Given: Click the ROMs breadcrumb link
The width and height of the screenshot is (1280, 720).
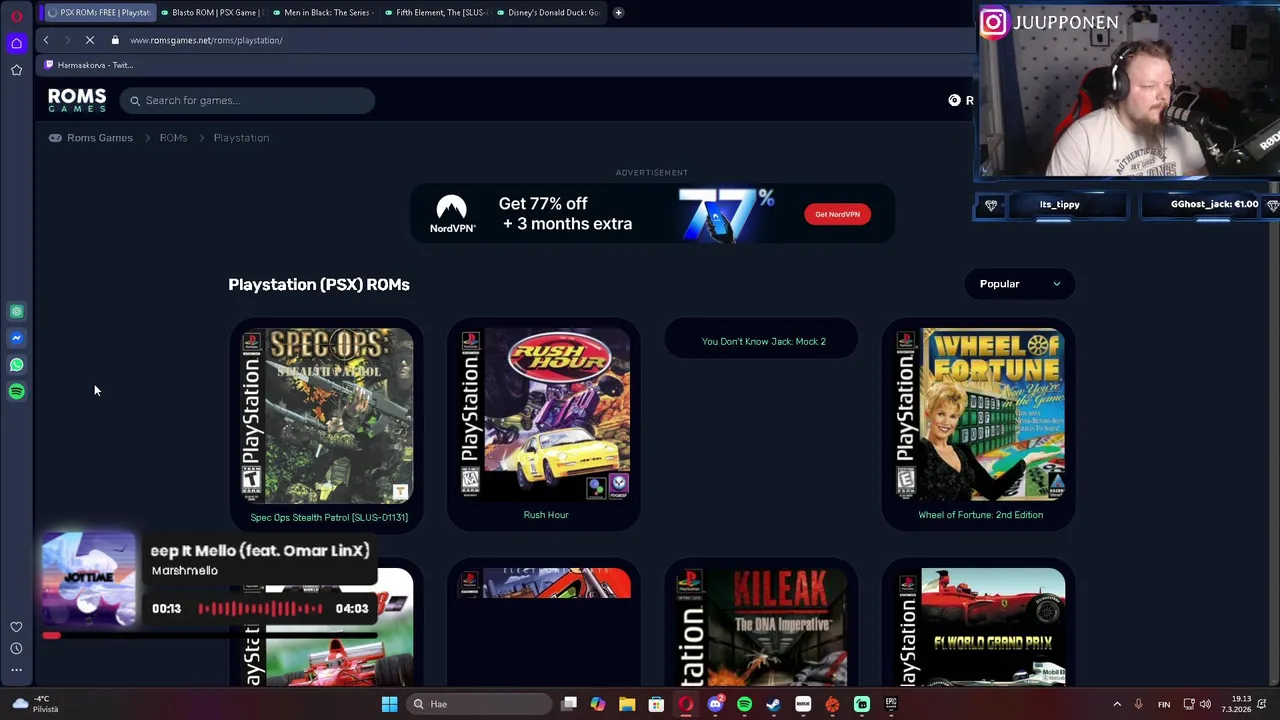Looking at the screenshot, I should click(173, 138).
